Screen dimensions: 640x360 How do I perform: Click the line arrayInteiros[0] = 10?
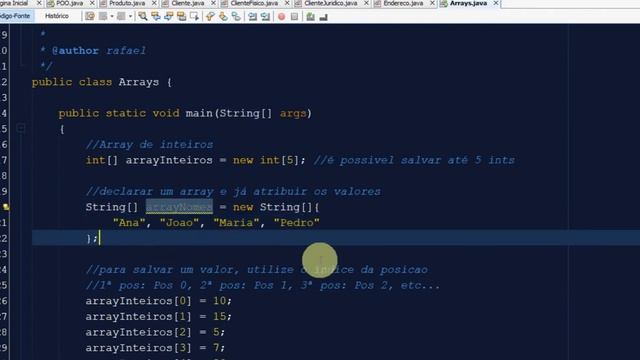pyautogui.click(x=158, y=301)
